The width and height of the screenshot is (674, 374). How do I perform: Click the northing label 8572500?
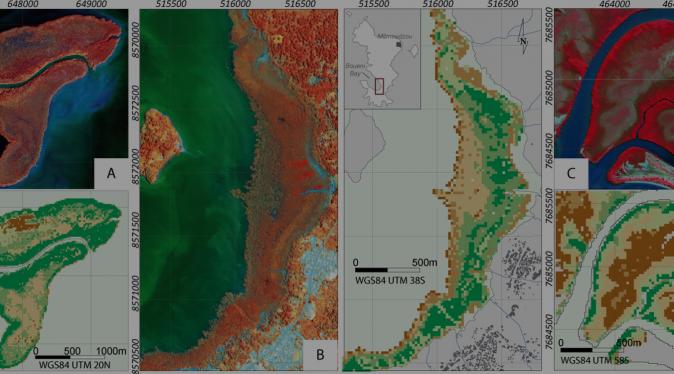(135, 103)
